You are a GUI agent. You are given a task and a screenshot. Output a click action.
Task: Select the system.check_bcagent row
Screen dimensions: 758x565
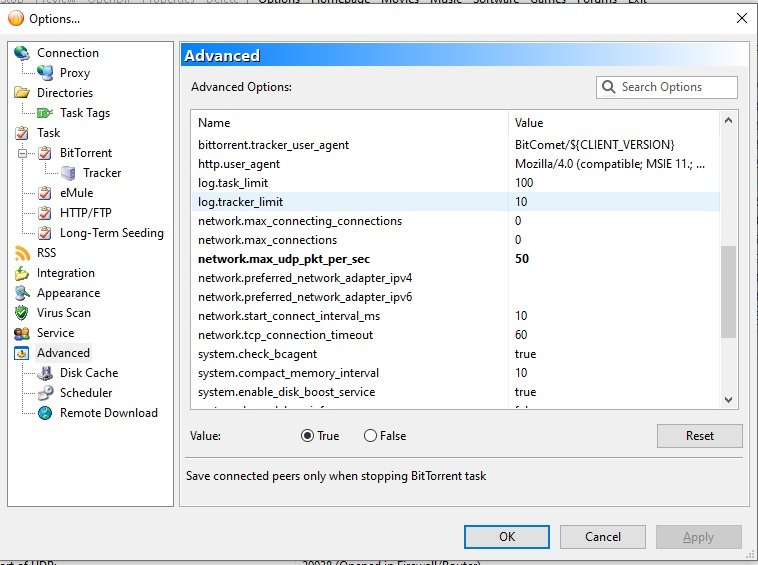[455, 354]
